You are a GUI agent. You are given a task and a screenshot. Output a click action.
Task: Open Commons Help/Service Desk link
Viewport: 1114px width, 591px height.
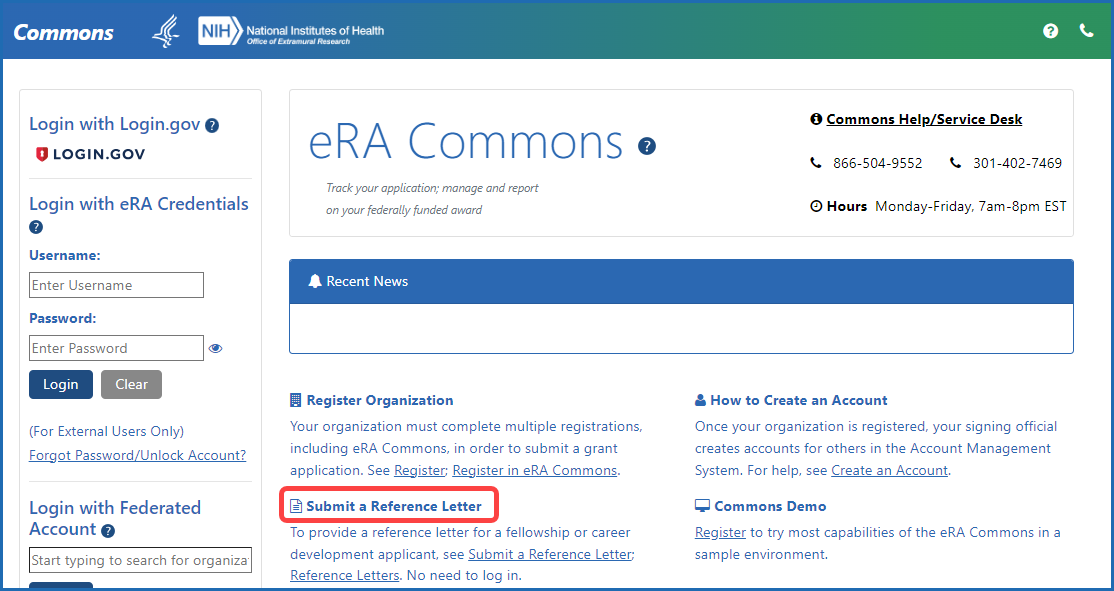pos(924,119)
